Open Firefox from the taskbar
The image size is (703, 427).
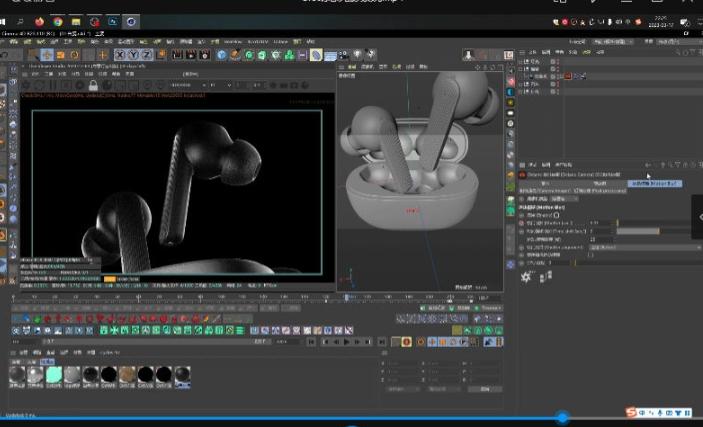[x=40, y=20]
